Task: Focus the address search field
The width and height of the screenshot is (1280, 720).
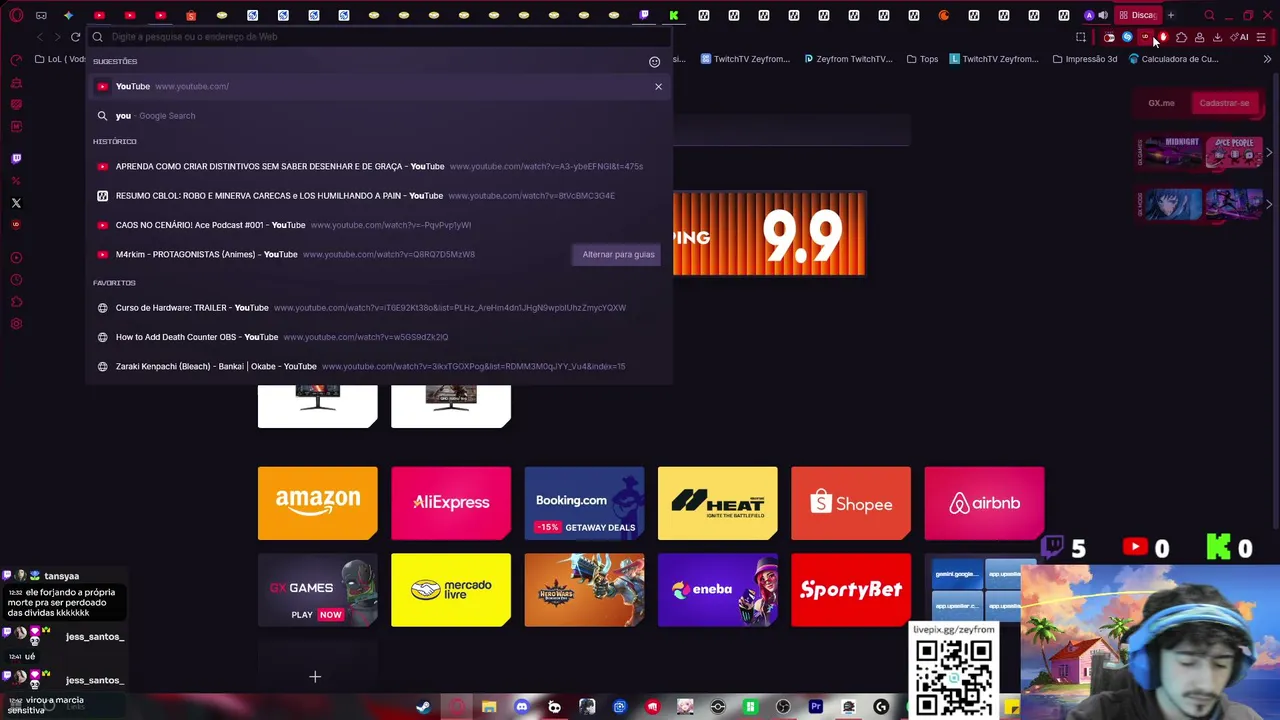Action: (380, 37)
